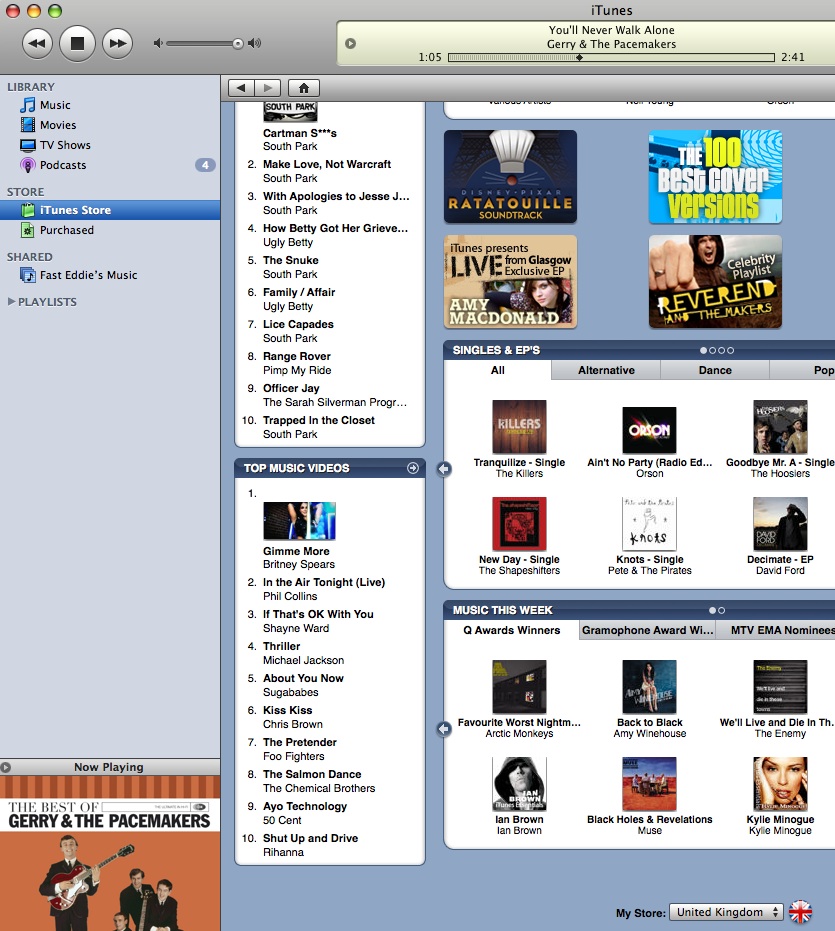Open Fast Eddie's Music shared library
This screenshot has height=931, width=835.
tap(88, 276)
